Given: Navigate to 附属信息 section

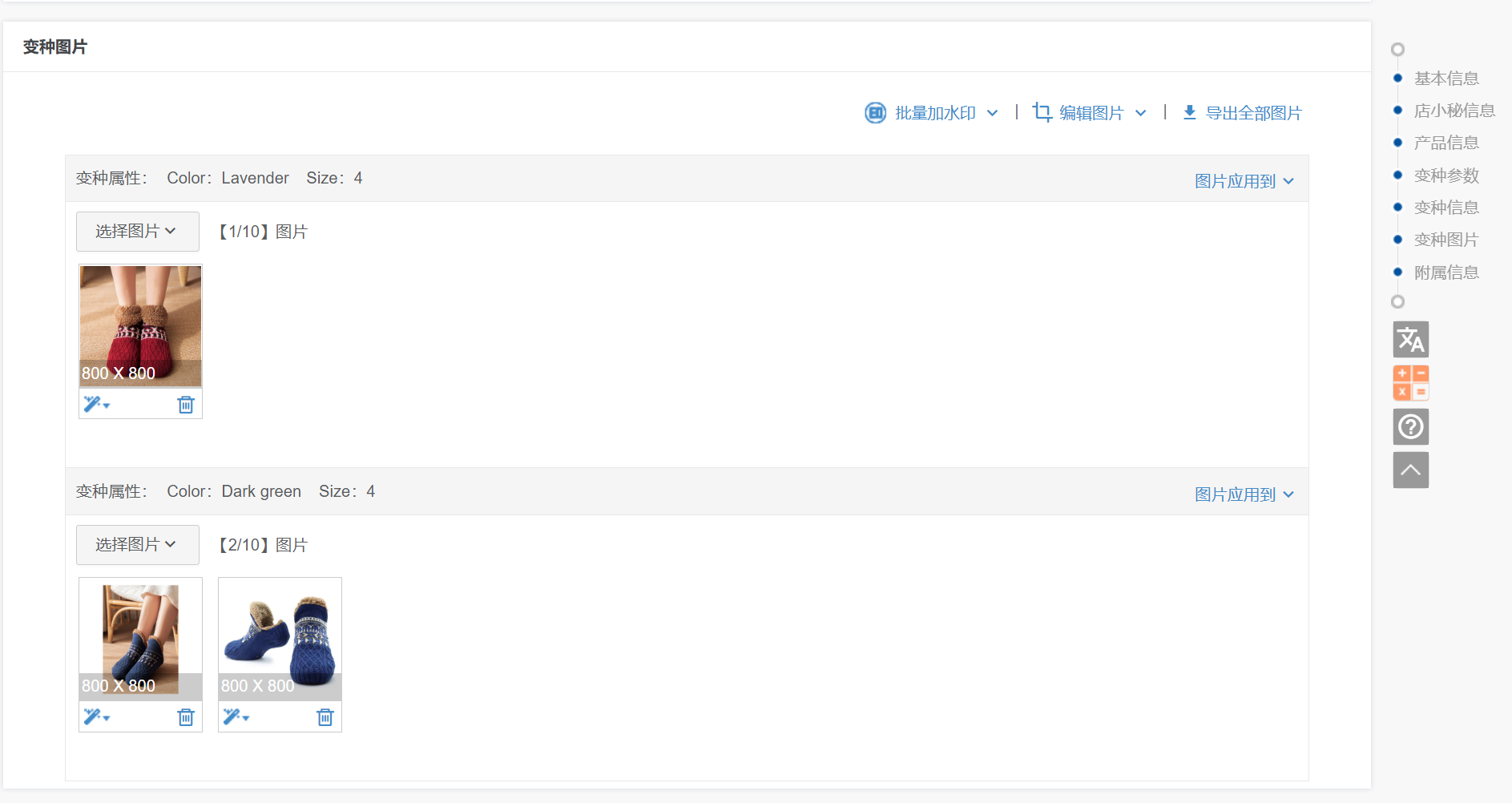Looking at the screenshot, I should pos(1445,272).
